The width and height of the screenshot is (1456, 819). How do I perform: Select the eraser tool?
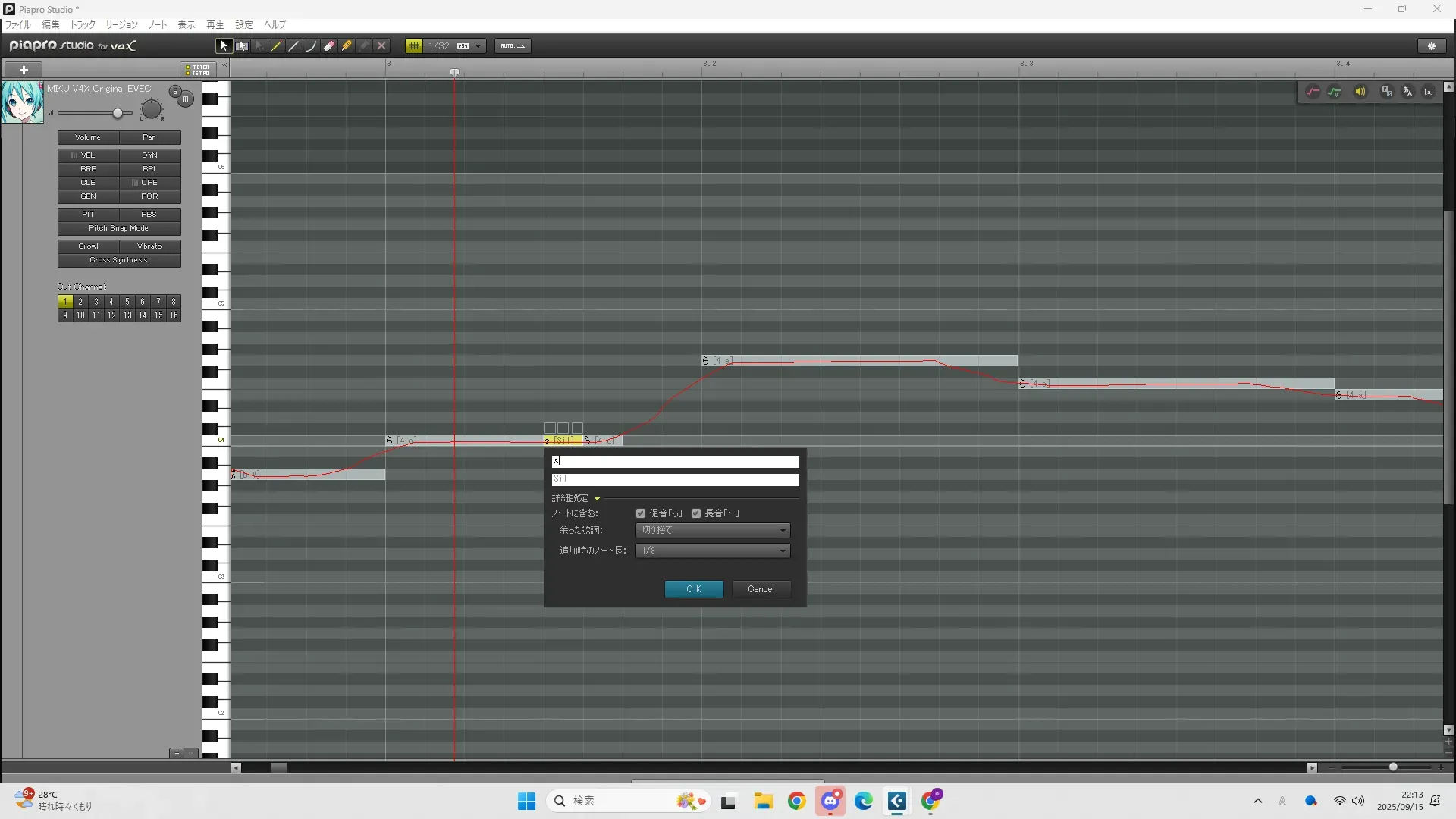pos(329,46)
